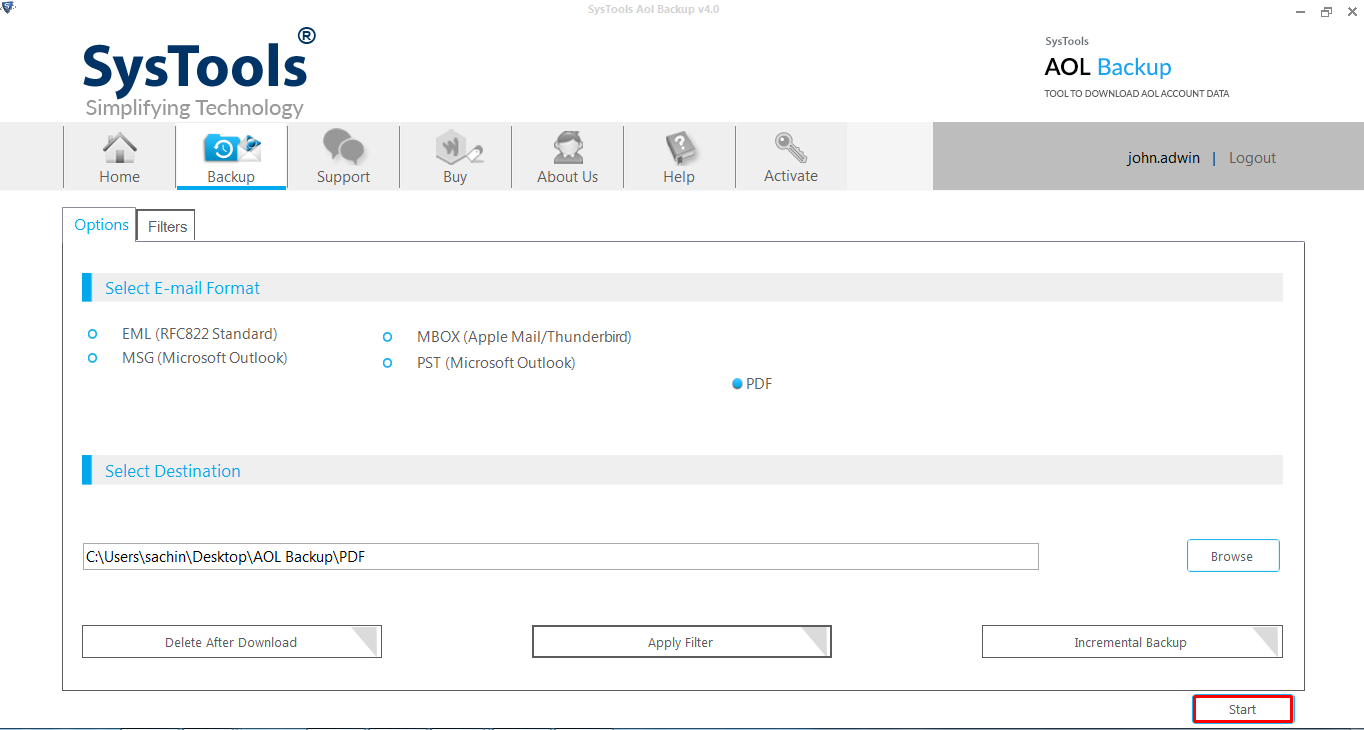1364x730 pixels.
Task: Select MSG (Microsoft Outlook) format
Action: 93,358
